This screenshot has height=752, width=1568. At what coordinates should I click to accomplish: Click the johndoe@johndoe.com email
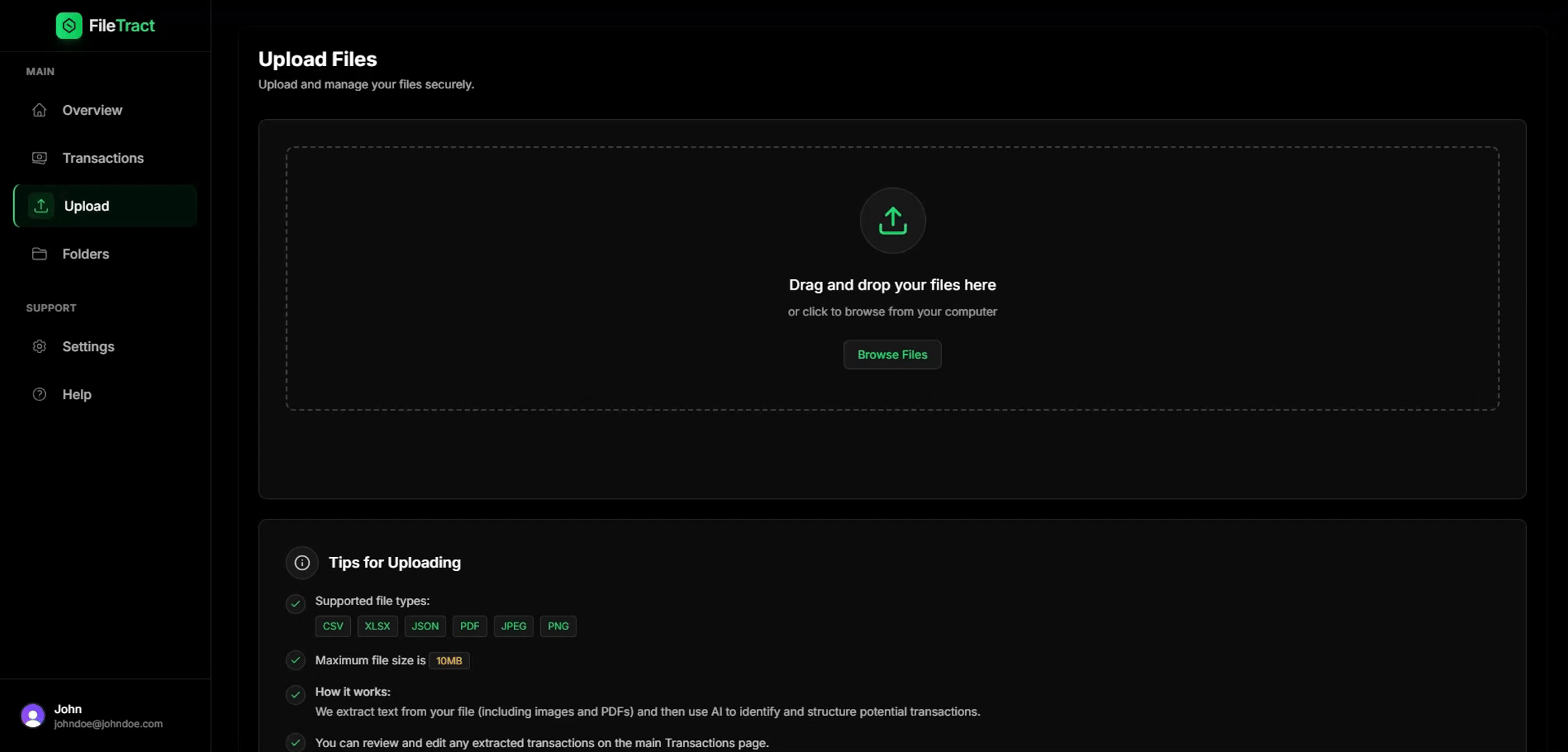pos(109,724)
